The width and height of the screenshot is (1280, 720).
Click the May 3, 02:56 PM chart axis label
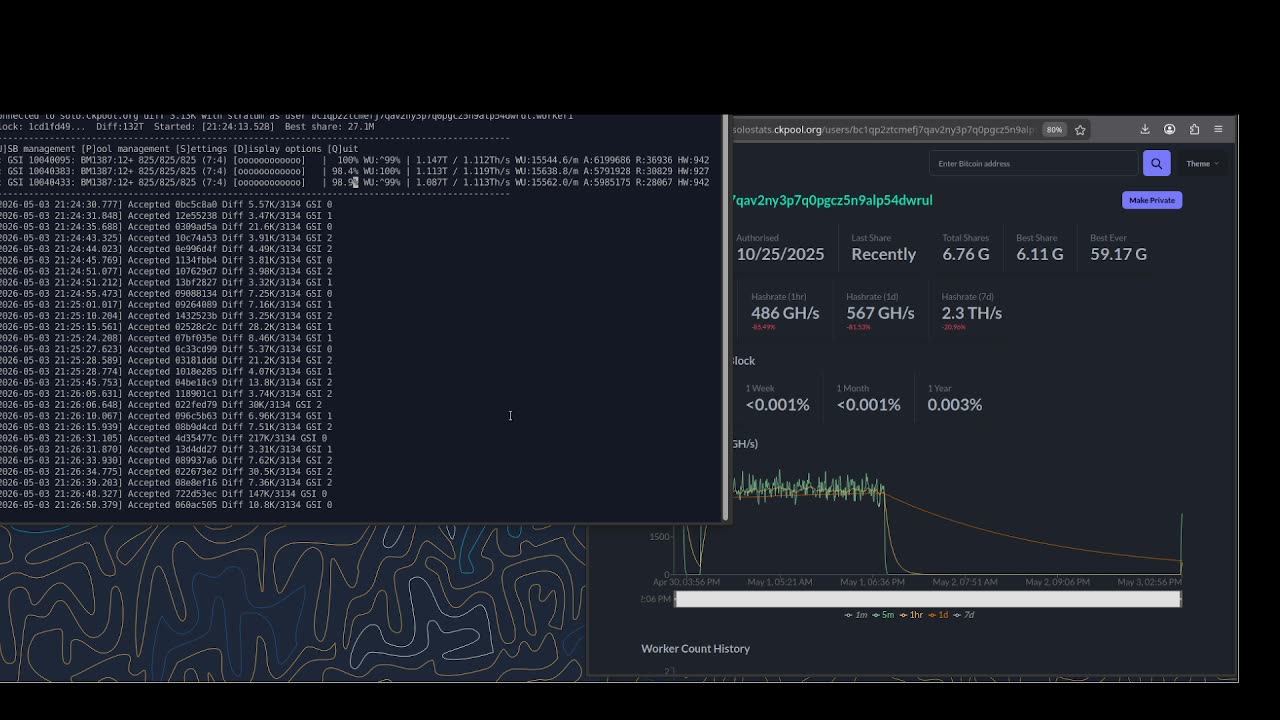click(1149, 581)
